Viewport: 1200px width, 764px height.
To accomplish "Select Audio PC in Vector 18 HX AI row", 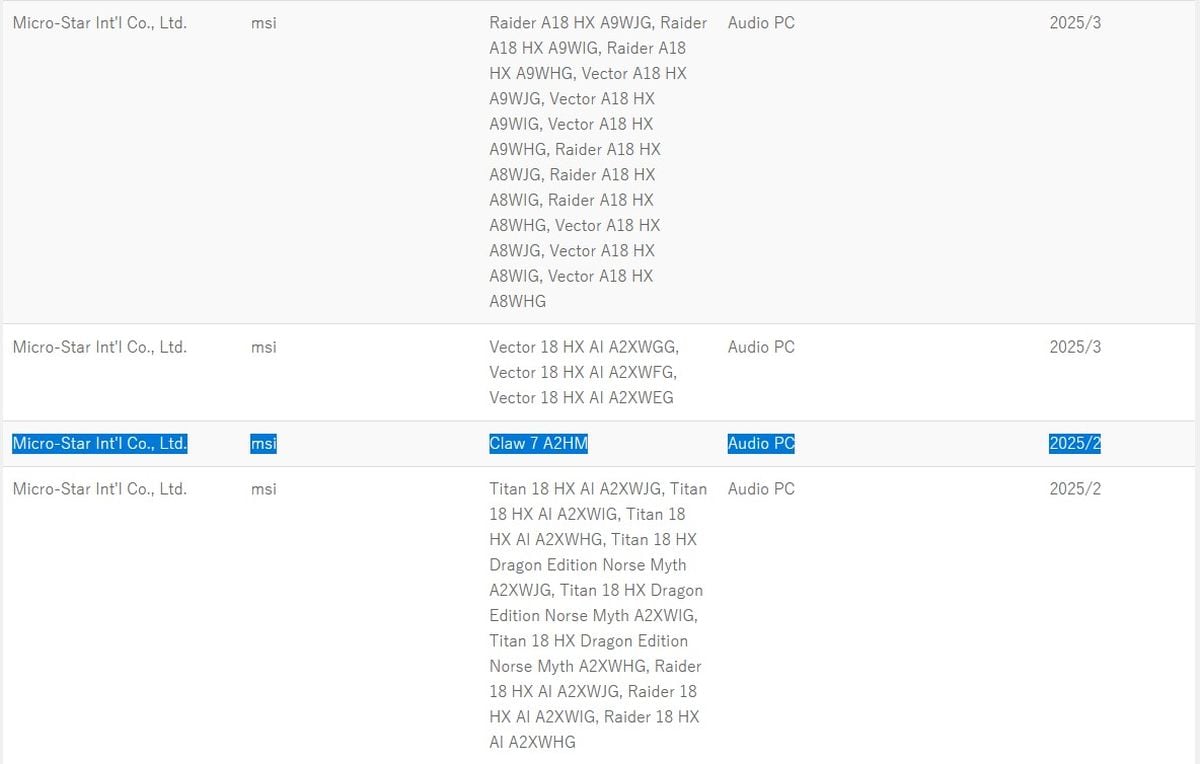I will (761, 347).
